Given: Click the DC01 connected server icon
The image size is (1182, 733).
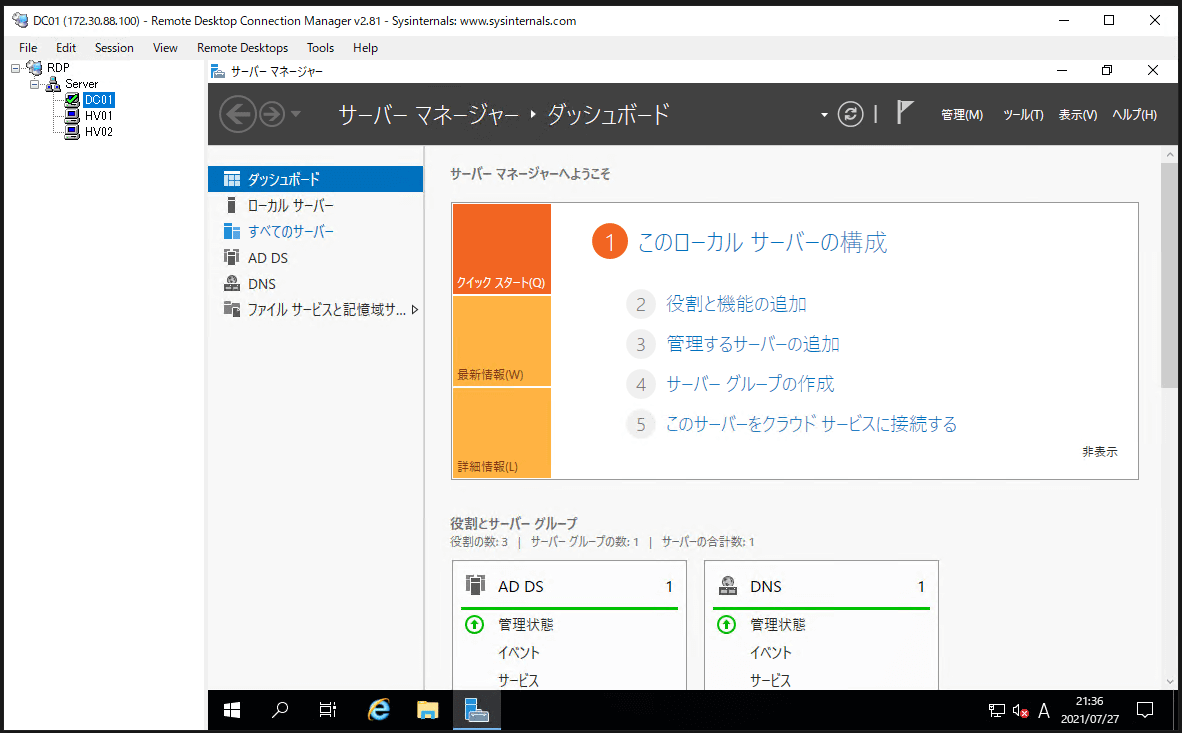Looking at the screenshot, I should pos(72,100).
